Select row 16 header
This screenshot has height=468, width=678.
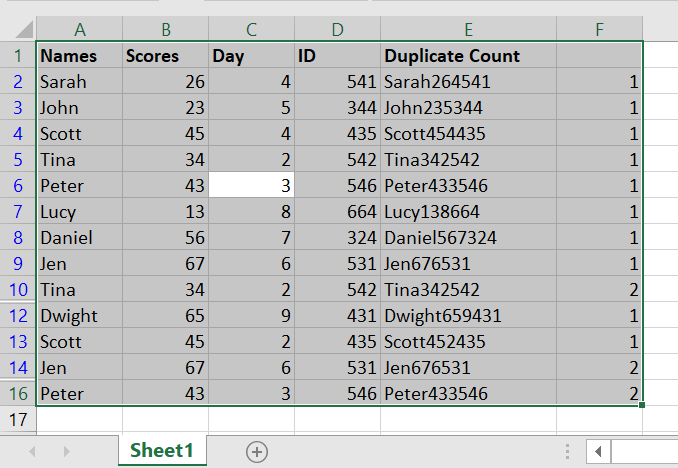18,394
